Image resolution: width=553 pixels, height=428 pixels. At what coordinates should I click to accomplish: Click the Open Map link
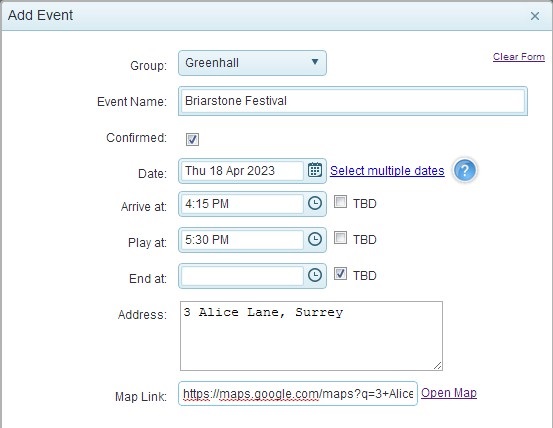449,393
